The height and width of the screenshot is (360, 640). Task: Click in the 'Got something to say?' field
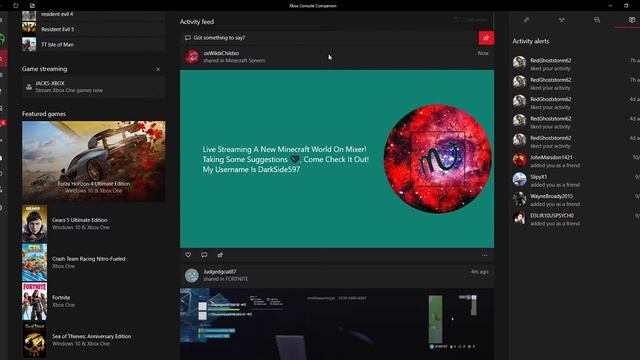(x=329, y=38)
